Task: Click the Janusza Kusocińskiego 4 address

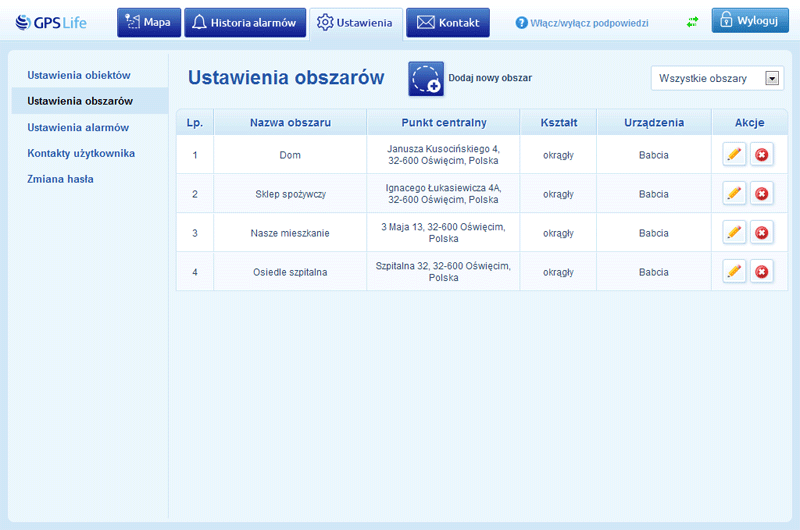Action: pyautogui.click(x=443, y=155)
